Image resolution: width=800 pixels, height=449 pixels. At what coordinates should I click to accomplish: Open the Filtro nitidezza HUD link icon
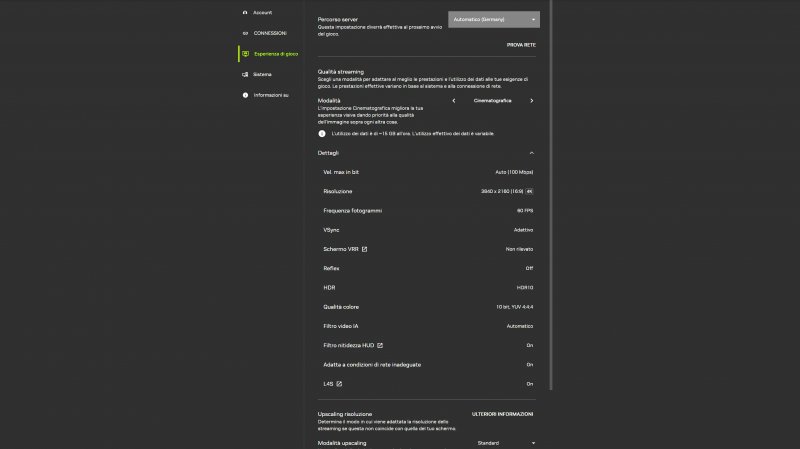pos(380,345)
